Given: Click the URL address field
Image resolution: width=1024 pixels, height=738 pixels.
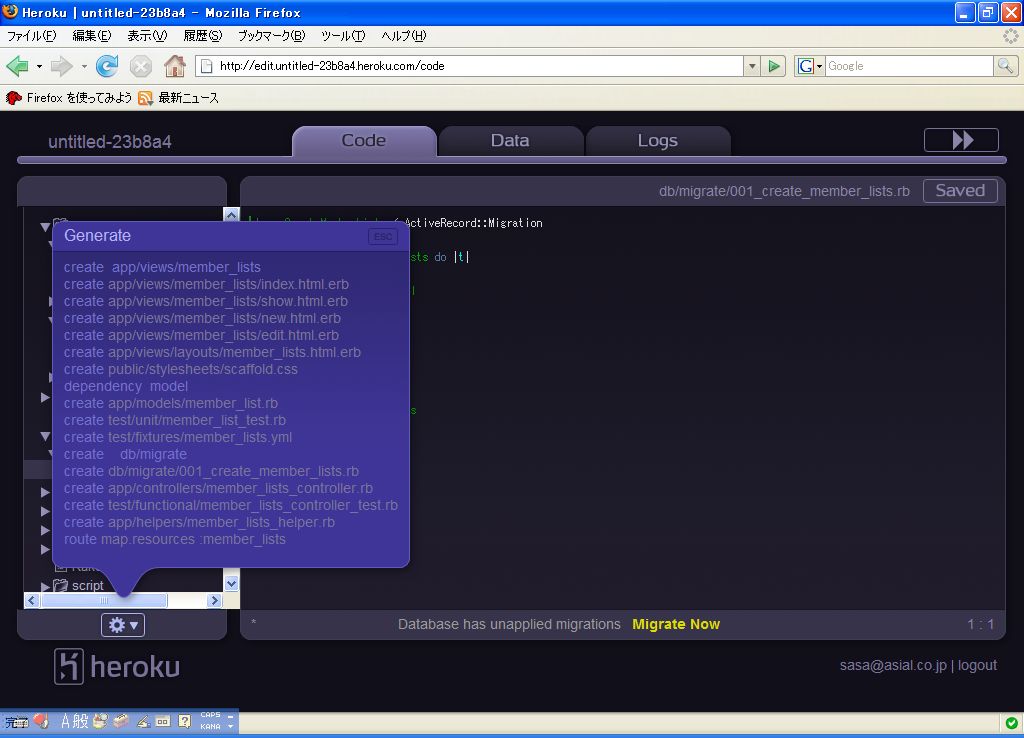Looking at the screenshot, I should (x=470, y=66).
